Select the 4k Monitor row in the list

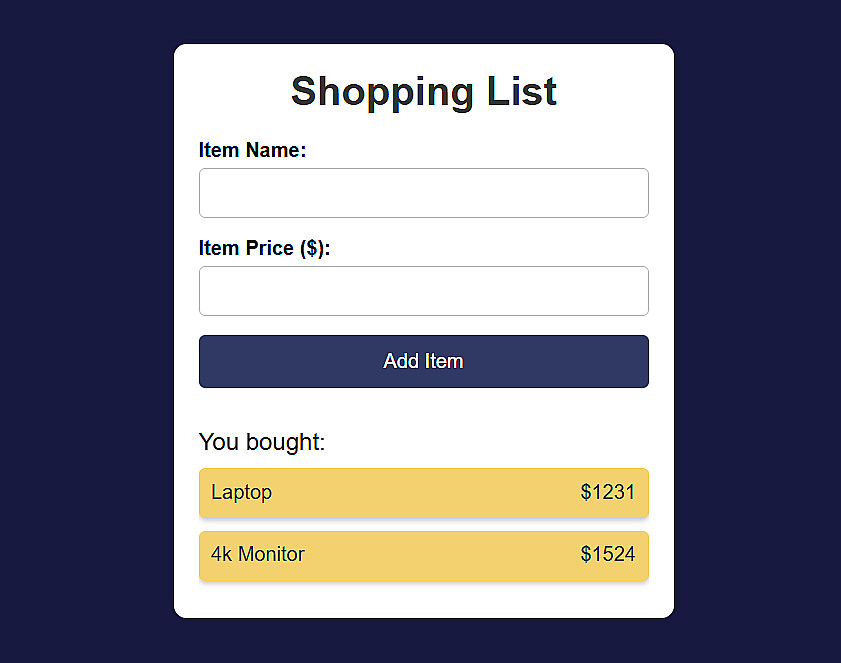coord(423,555)
